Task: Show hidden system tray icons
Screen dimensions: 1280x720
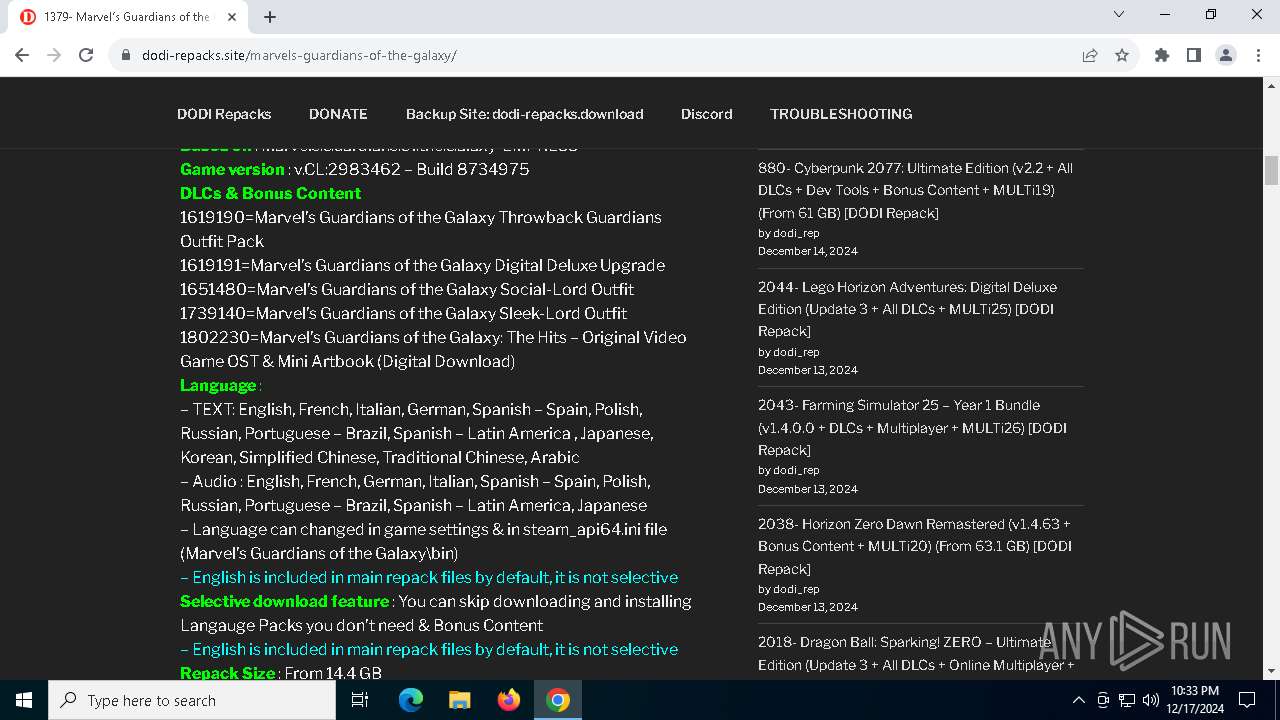Action: pos(1078,700)
